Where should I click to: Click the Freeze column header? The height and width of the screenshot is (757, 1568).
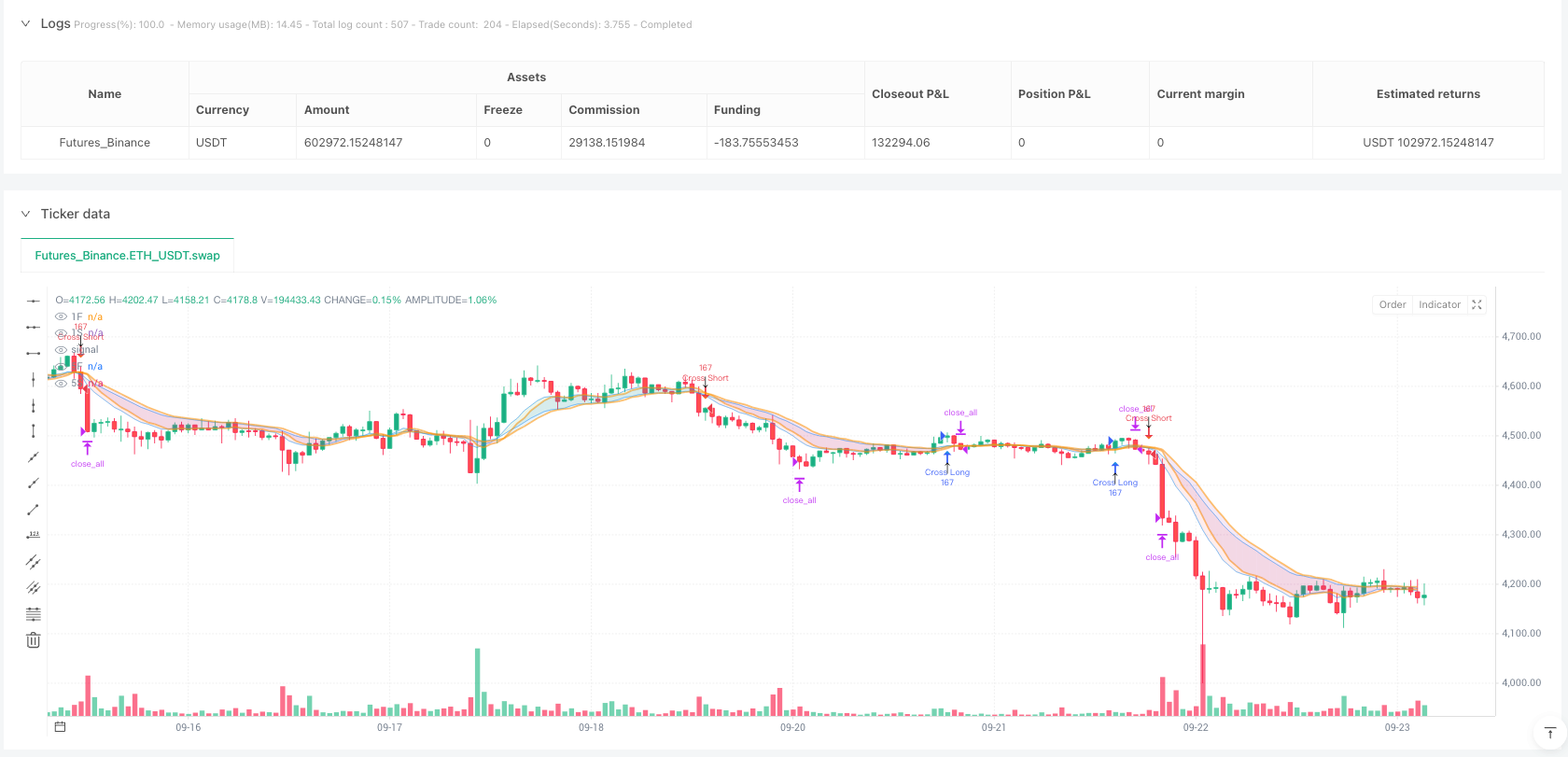click(x=519, y=110)
